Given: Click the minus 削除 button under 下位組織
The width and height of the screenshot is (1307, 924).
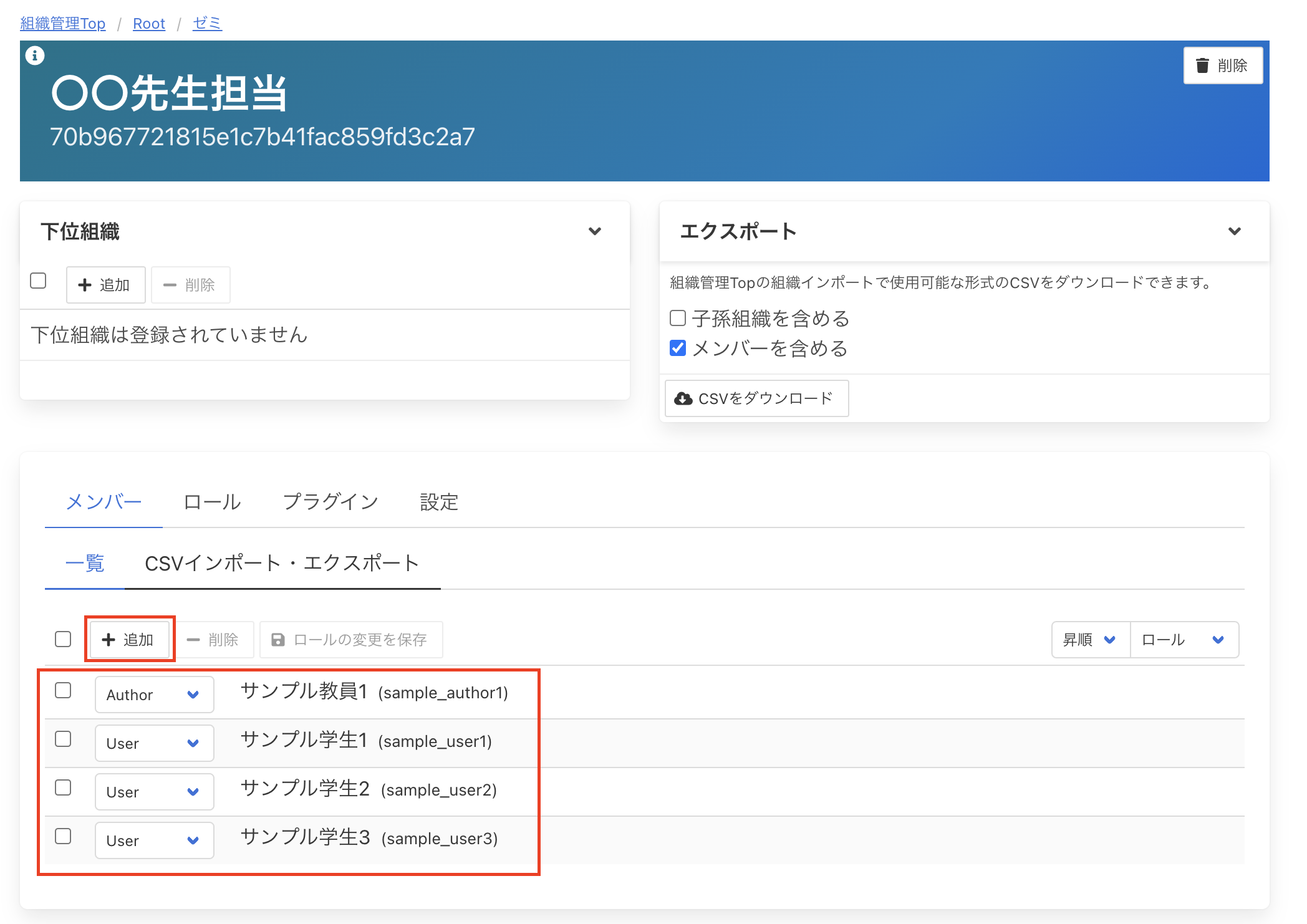Looking at the screenshot, I should pyautogui.click(x=190, y=285).
